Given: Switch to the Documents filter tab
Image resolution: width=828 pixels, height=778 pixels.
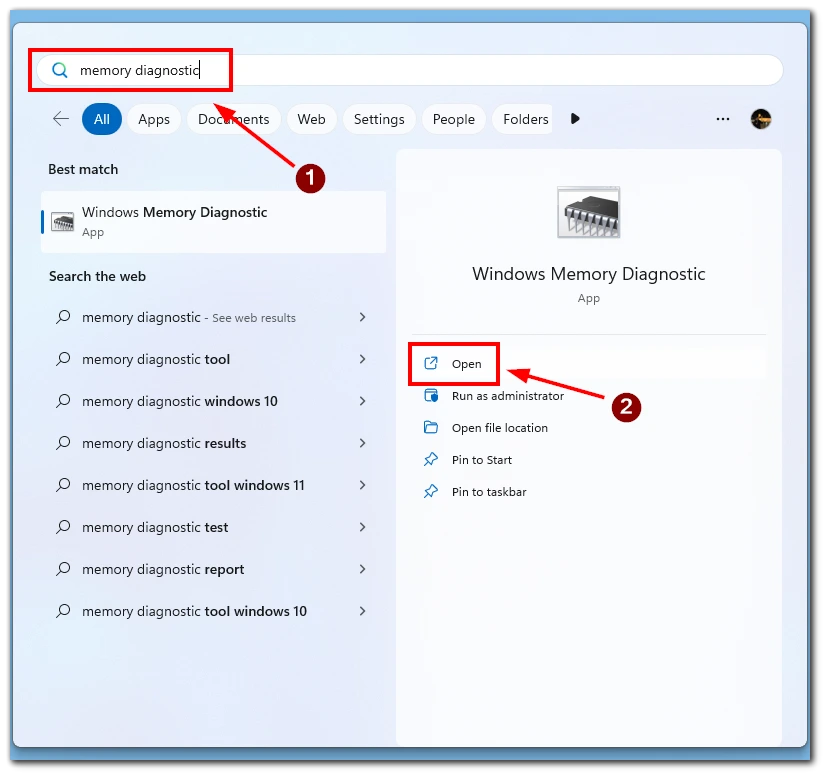Looking at the screenshot, I should coord(233,119).
